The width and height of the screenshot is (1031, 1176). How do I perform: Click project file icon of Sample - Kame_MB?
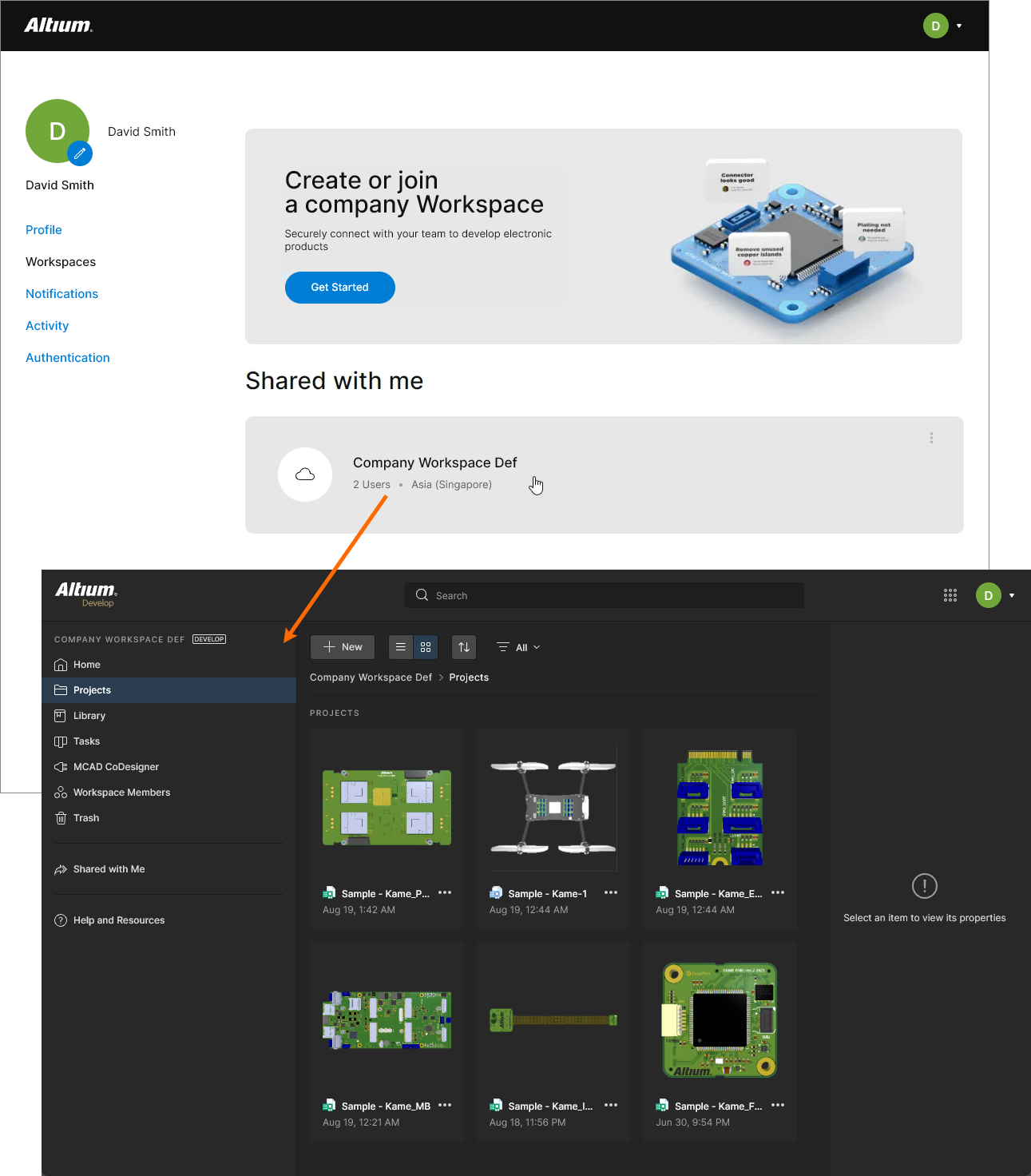tap(329, 1106)
